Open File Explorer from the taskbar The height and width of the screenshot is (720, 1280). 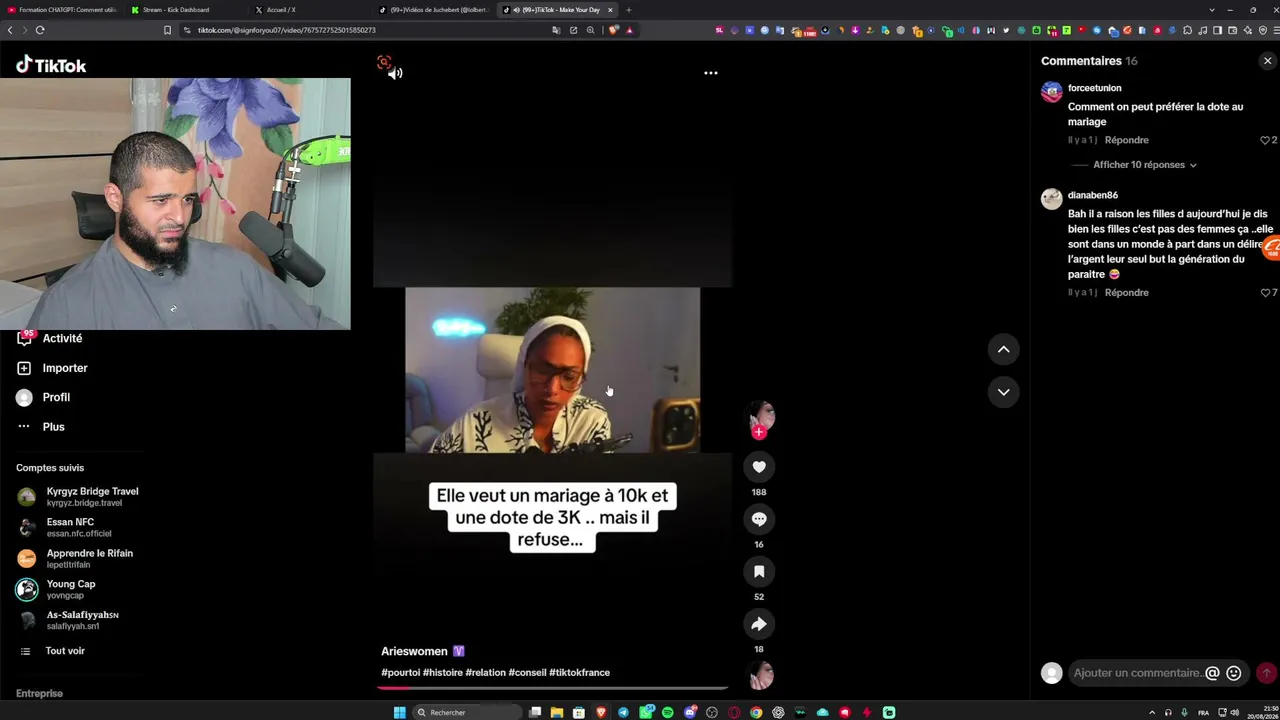click(x=557, y=712)
